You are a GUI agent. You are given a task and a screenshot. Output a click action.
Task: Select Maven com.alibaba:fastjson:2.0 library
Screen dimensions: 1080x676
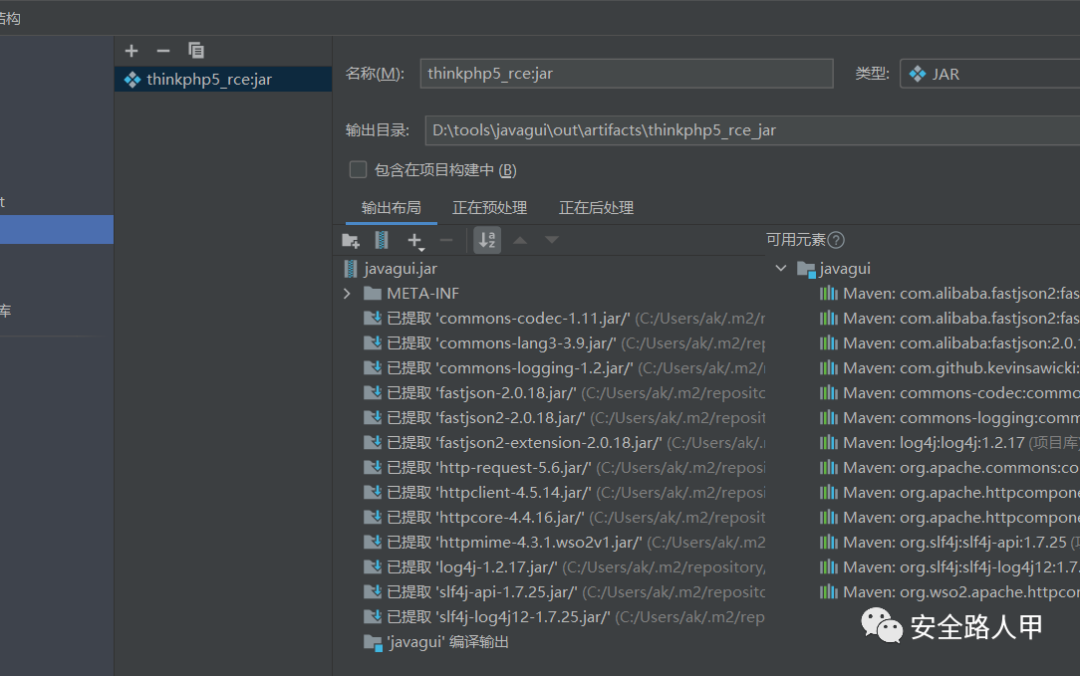pyautogui.click(x=949, y=343)
